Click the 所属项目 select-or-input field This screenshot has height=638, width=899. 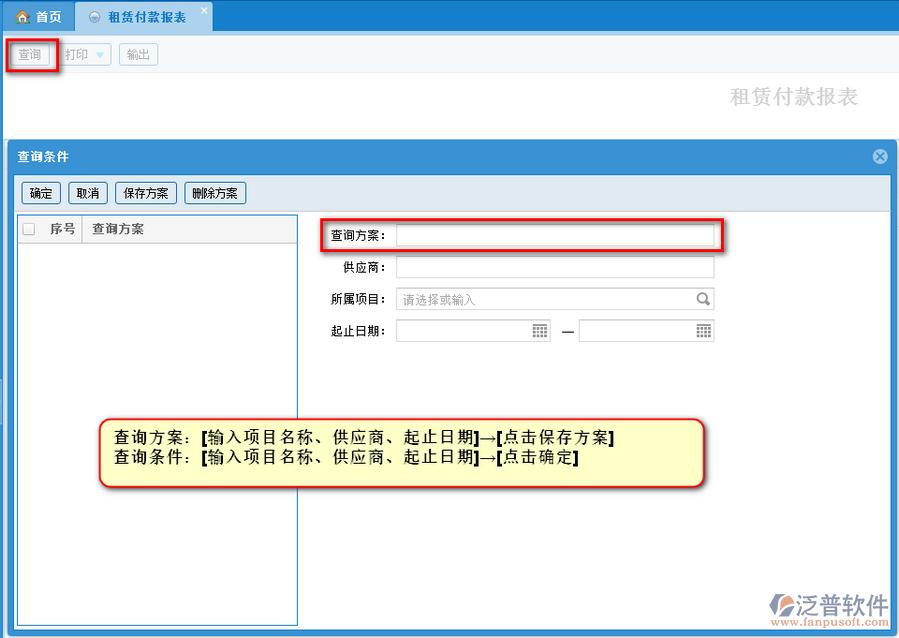[x=555, y=299]
